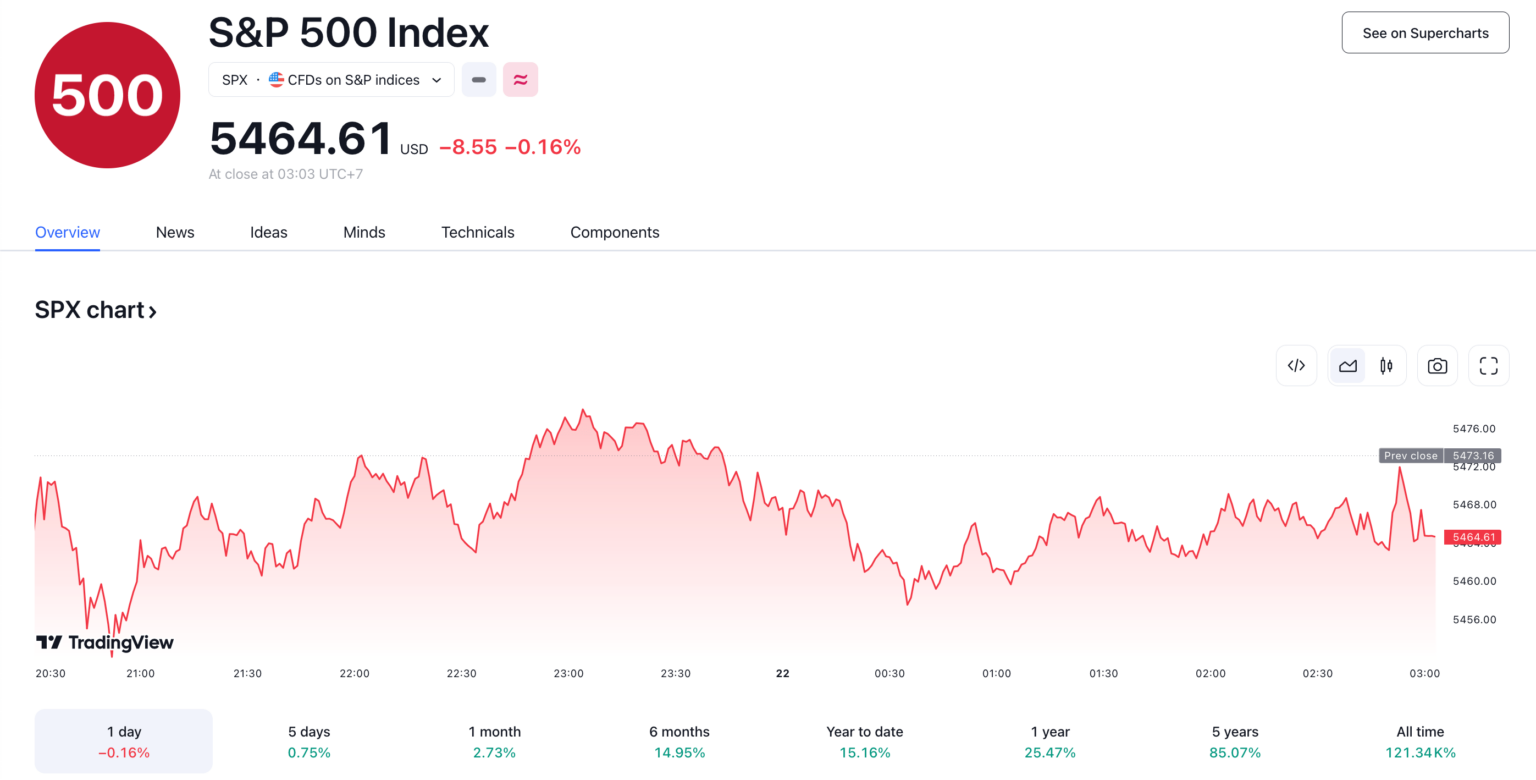Open the embed code widget icon

point(1296,365)
